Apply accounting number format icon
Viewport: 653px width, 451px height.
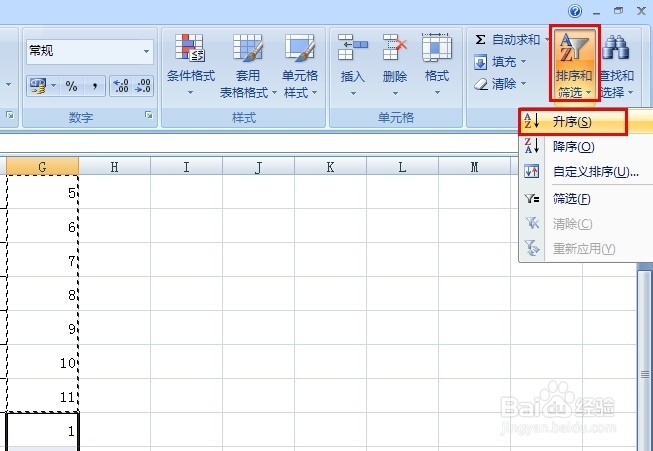pyautogui.click(x=38, y=86)
